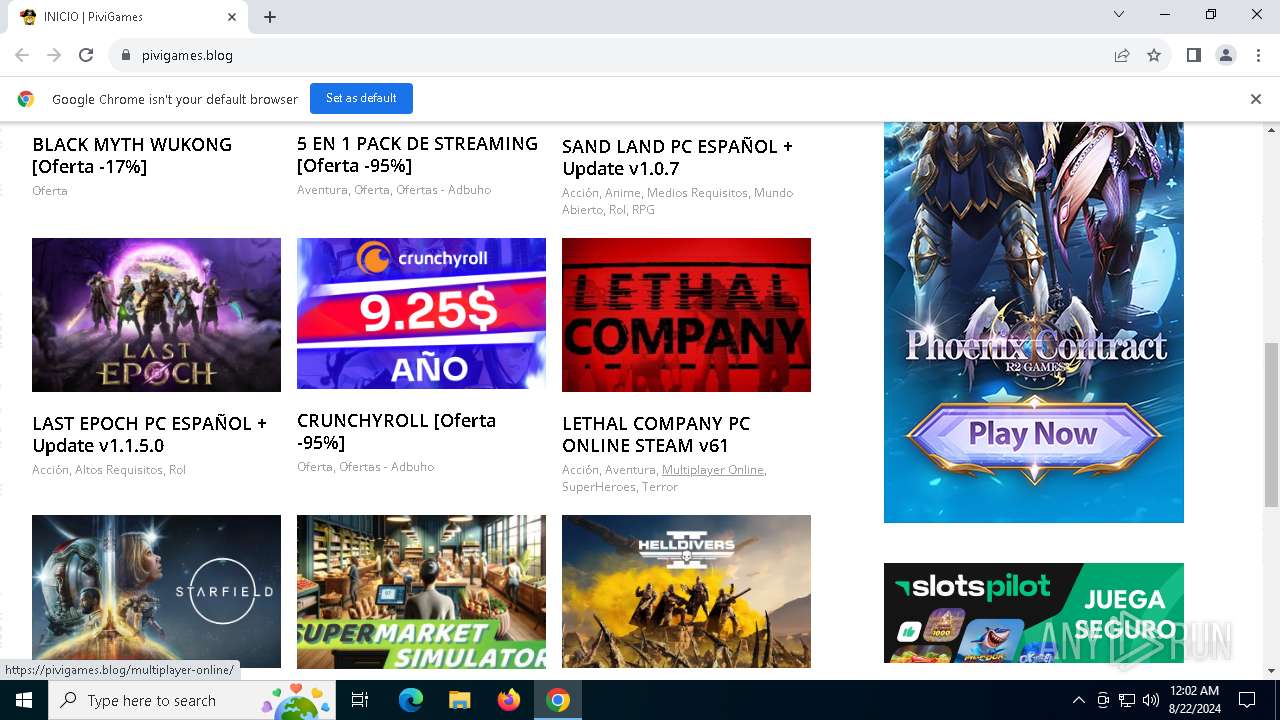The height and width of the screenshot is (720, 1280).
Task: Open the network status tray icon
Action: click(1127, 700)
